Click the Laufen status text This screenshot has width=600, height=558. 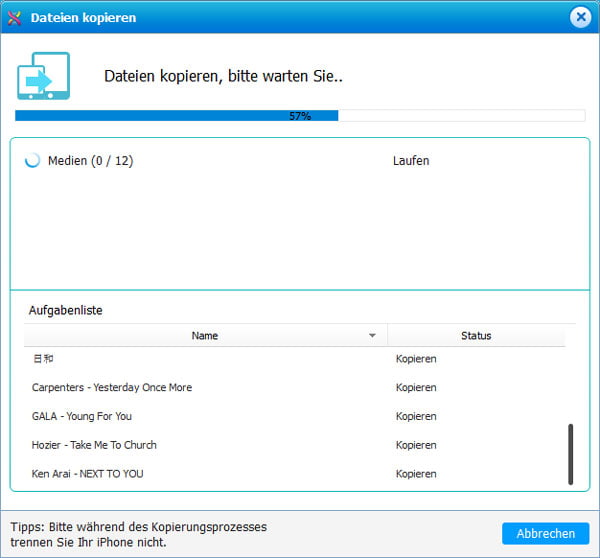coord(411,161)
